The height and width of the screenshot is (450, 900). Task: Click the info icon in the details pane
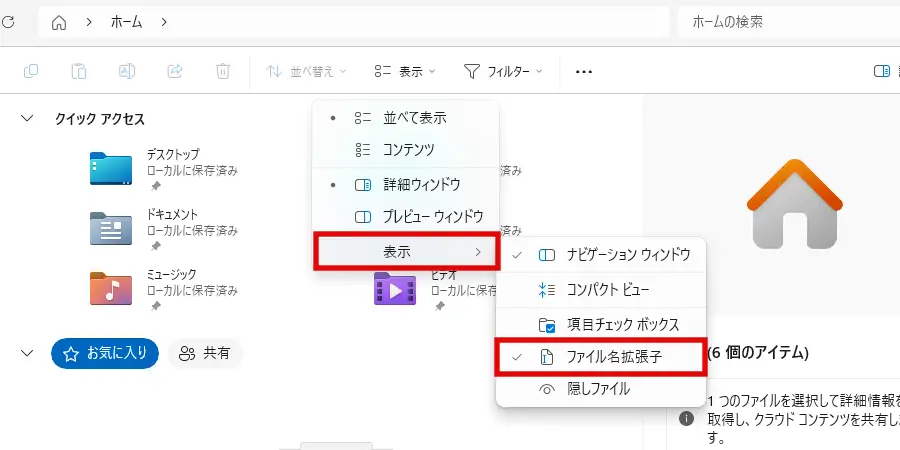(x=686, y=418)
